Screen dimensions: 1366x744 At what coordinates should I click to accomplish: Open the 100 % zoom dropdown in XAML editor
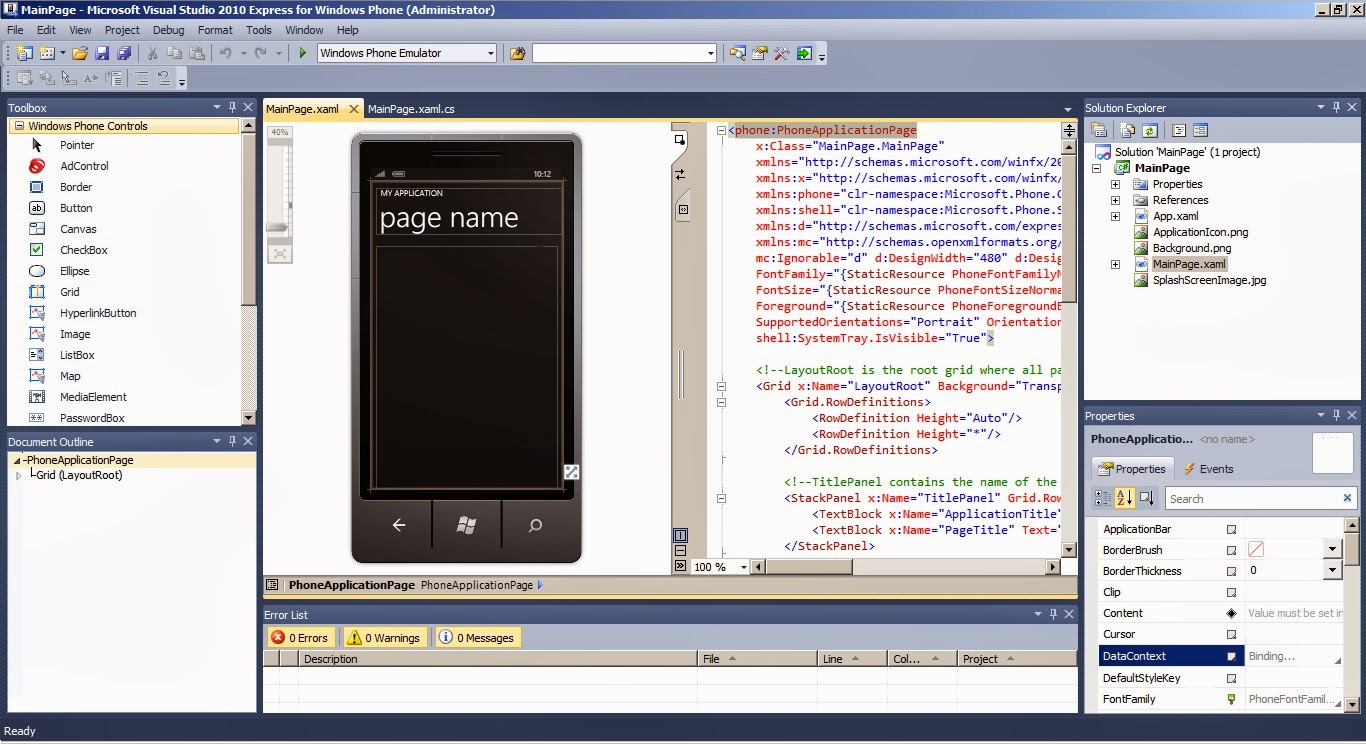744,567
